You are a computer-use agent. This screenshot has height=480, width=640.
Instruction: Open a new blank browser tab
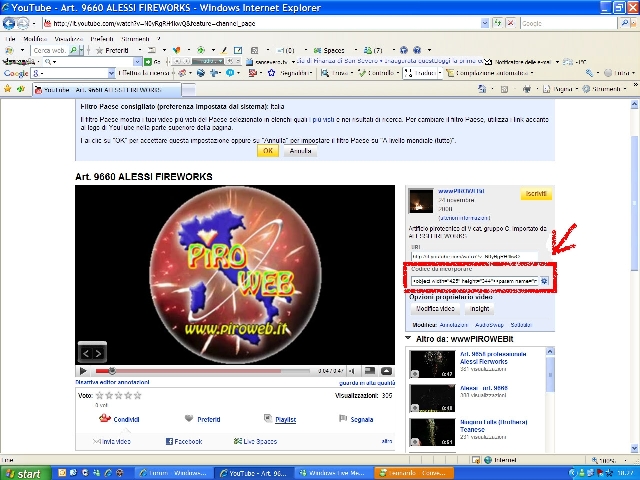click(x=188, y=89)
